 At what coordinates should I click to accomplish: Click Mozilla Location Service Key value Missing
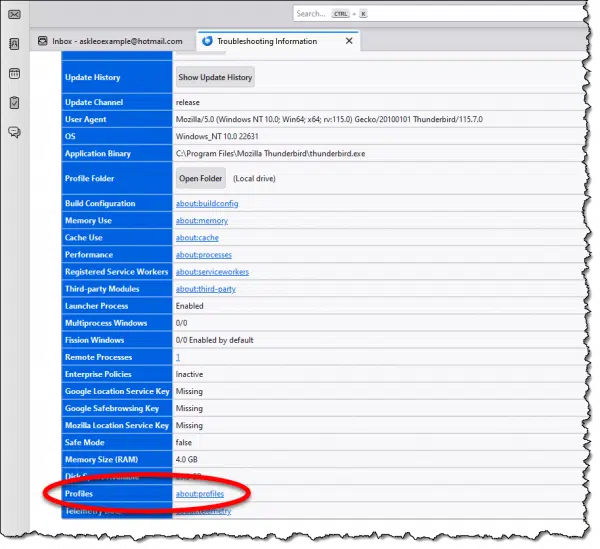click(x=189, y=425)
